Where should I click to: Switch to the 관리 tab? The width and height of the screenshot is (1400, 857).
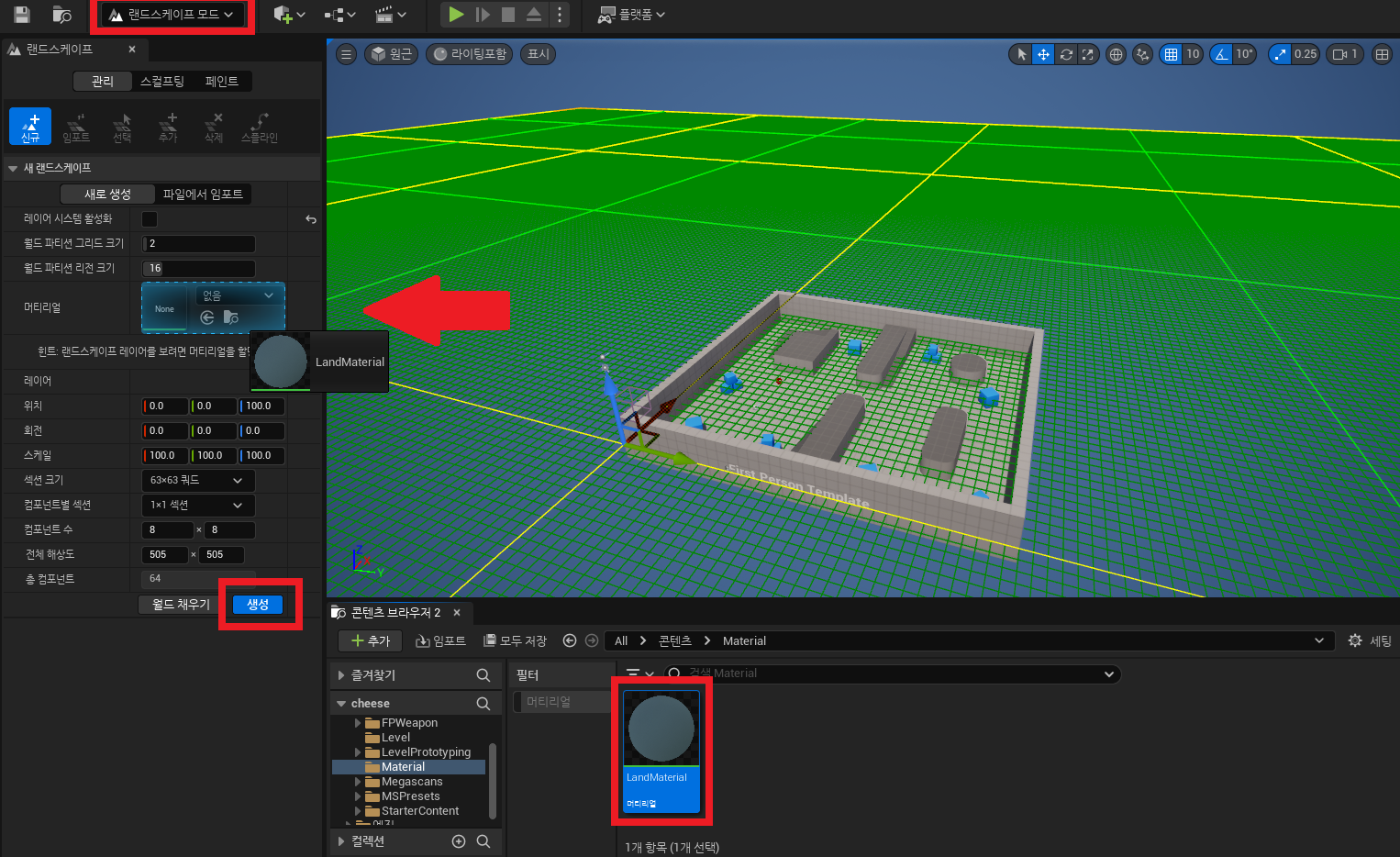(x=103, y=82)
